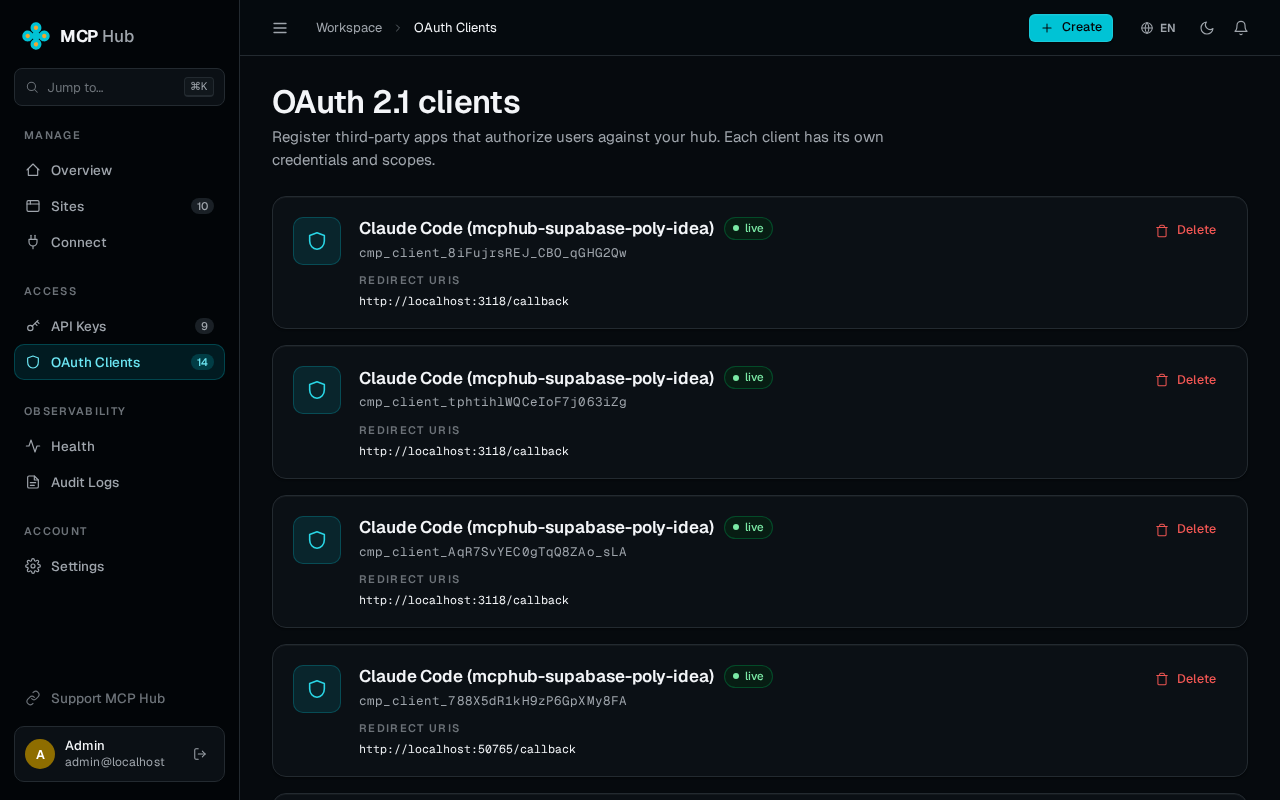Image resolution: width=1280 pixels, height=800 pixels.
Task: Click shield icon of client cmp_client_tphtihlWQCeIoF7j063iZg
Action: pyautogui.click(x=317, y=390)
